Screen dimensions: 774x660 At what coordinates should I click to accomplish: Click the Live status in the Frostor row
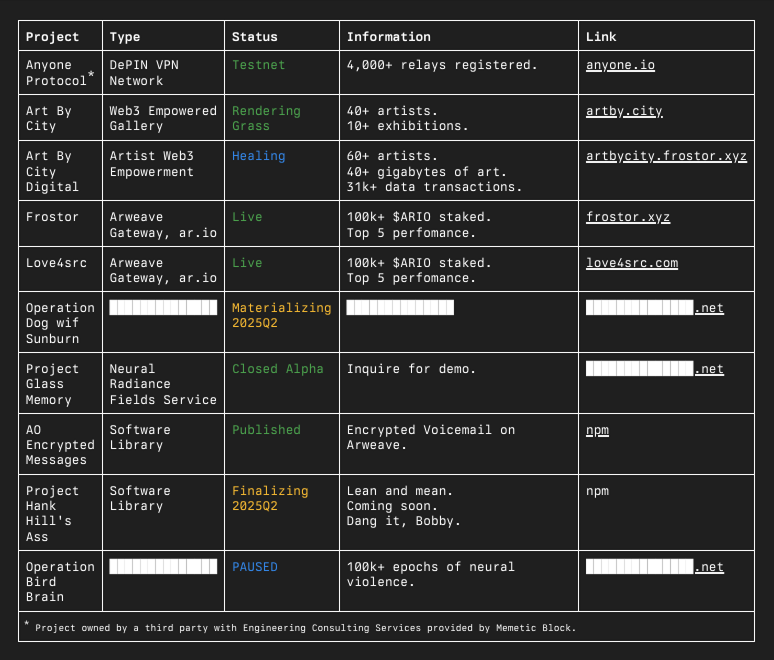(247, 217)
